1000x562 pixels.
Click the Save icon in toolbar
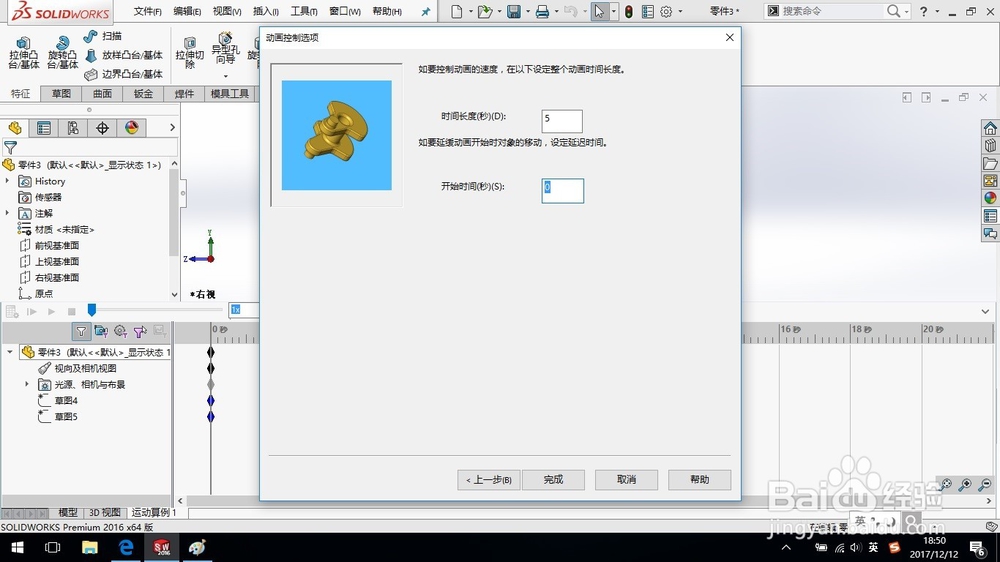[513, 11]
